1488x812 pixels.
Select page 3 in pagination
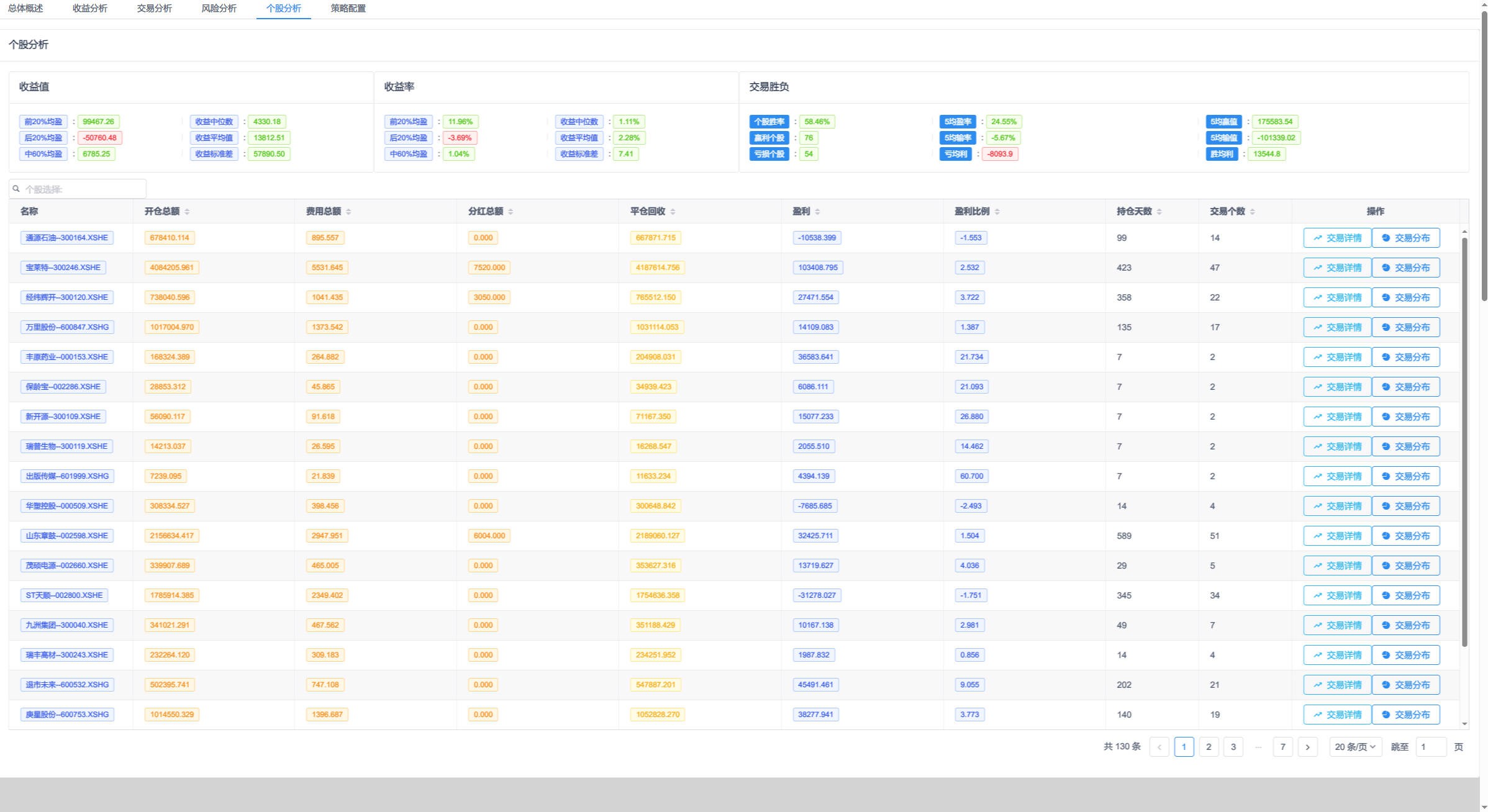[x=1233, y=747]
